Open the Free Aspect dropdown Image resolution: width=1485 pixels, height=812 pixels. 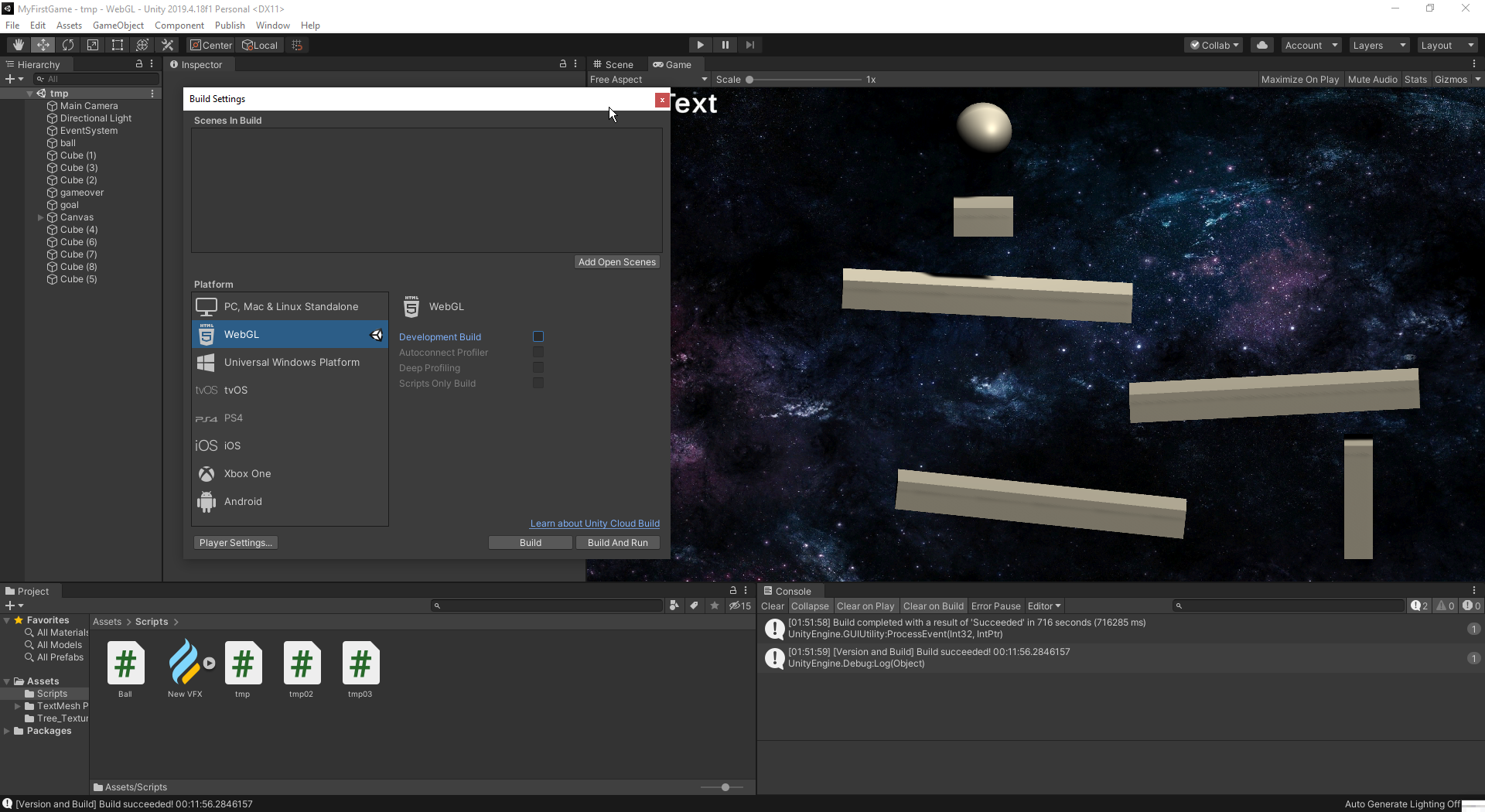coord(648,80)
